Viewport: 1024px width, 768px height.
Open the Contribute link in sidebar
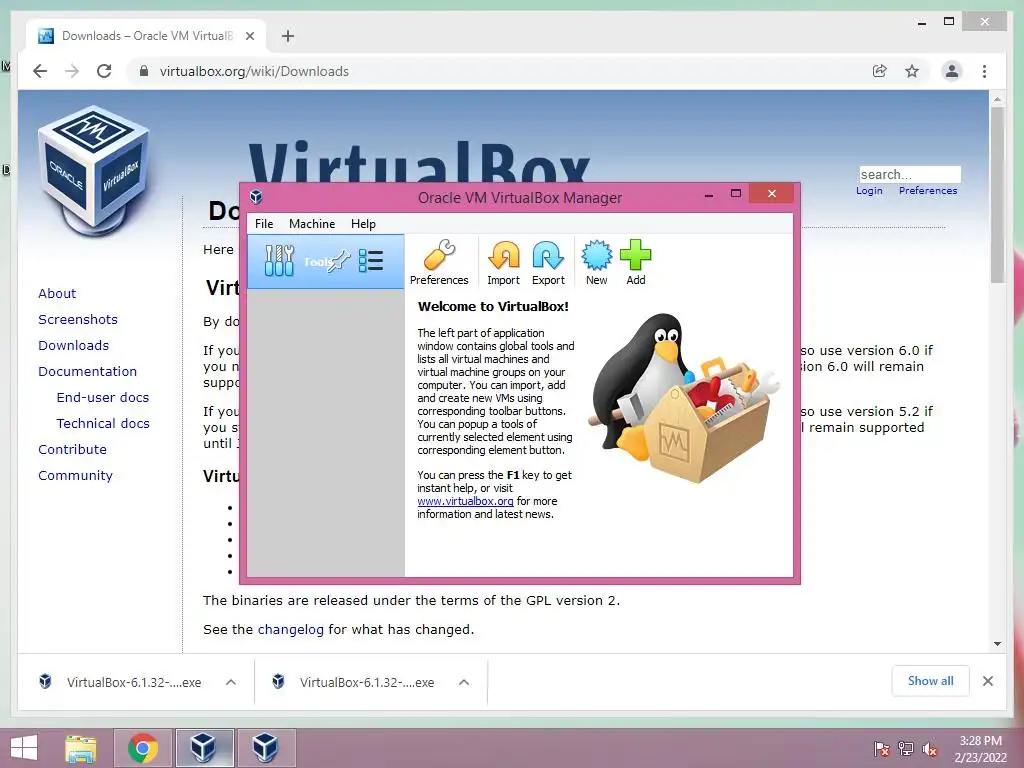(x=72, y=449)
